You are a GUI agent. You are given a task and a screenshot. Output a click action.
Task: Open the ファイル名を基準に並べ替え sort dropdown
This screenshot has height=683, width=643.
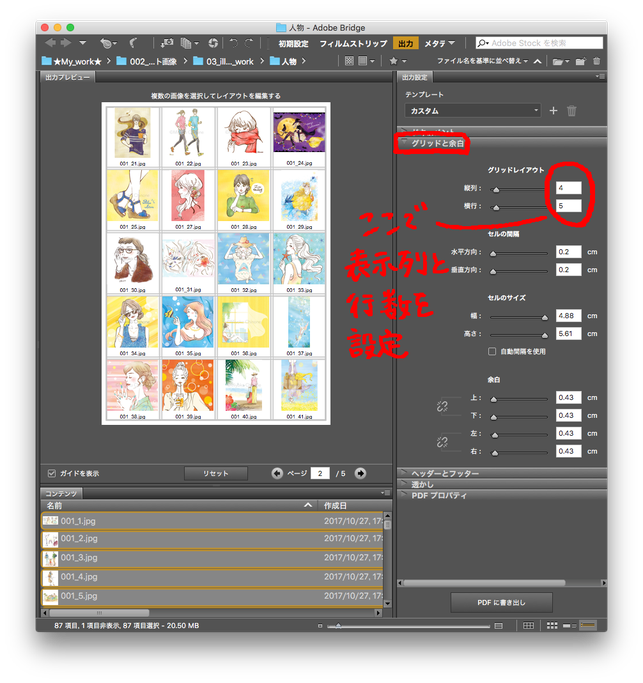482,61
